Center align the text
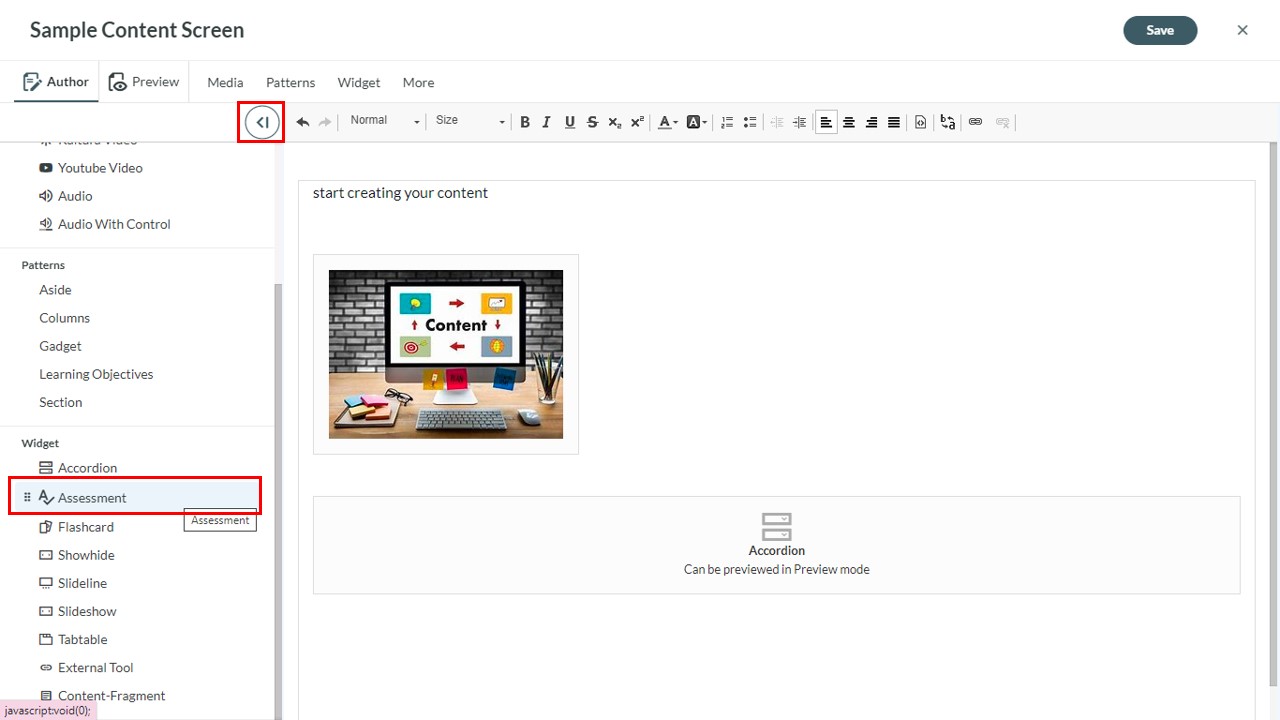 pos(849,122)
